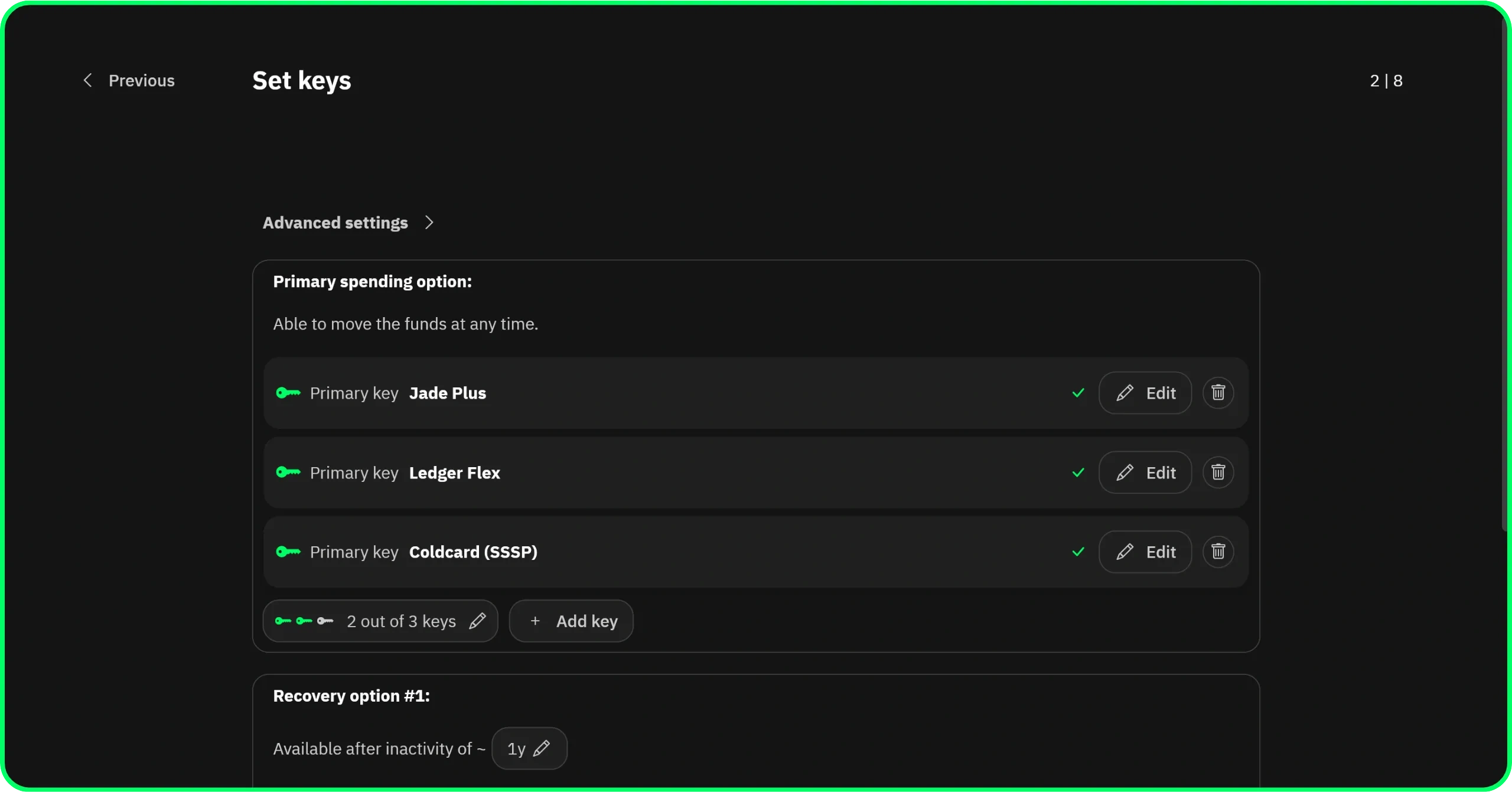The width and height of the screenshot is (1512, 792).
Task: Click the Ledger Flex key name
Action: pos(454,472)
